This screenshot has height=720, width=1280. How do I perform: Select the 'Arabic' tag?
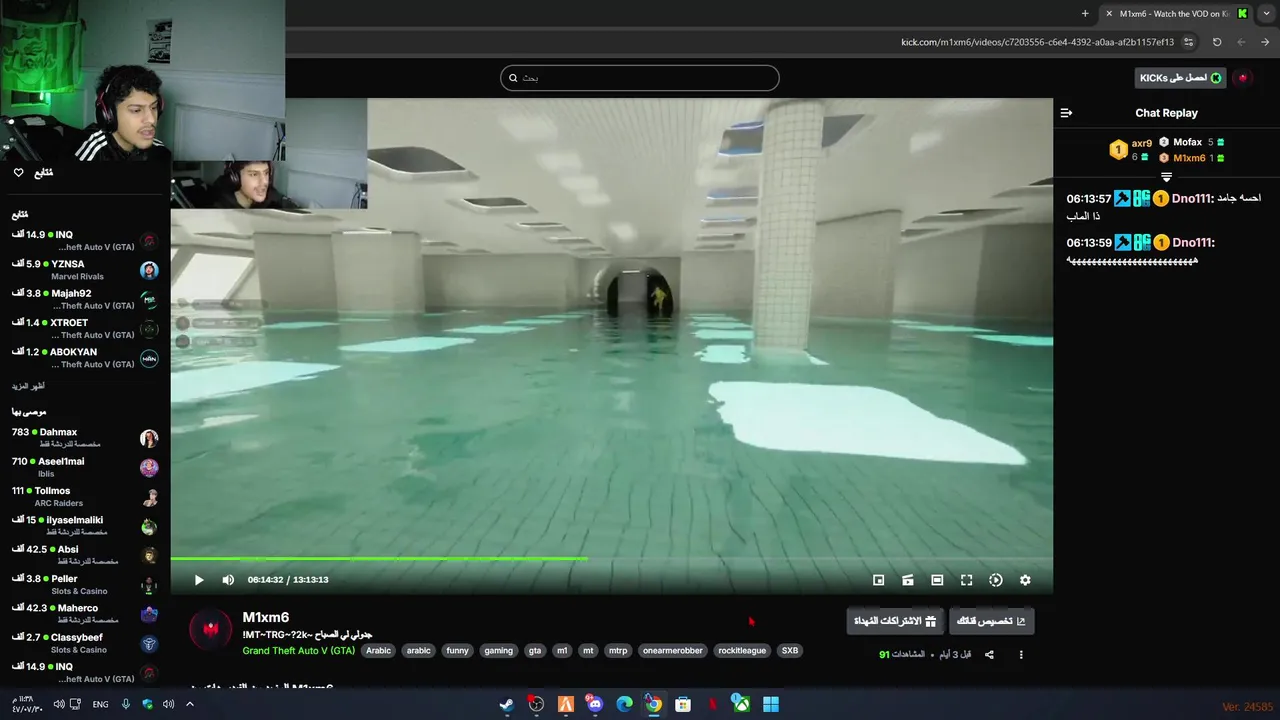[x=379, y=651]
